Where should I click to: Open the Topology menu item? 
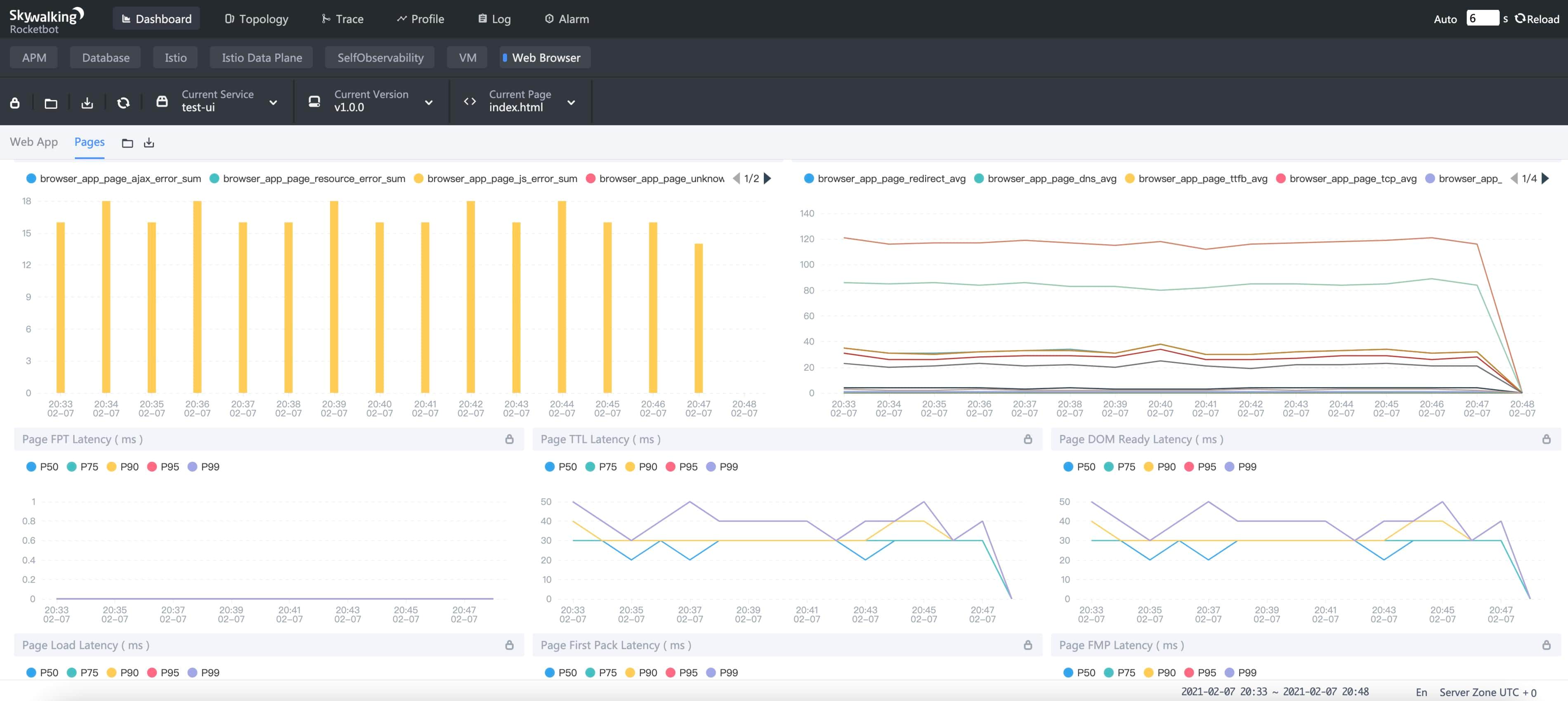(256, 19)
